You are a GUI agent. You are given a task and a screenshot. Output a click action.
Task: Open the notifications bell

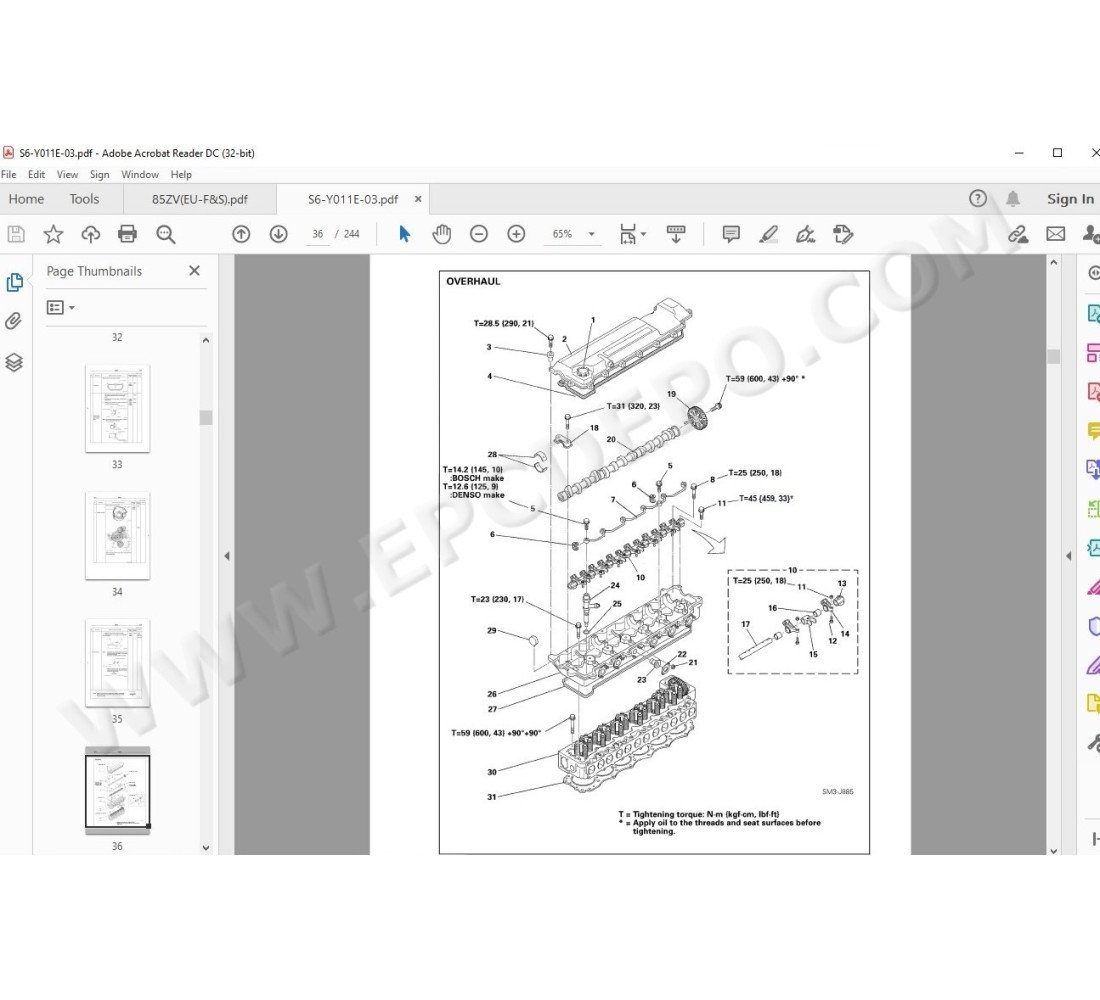point(1013,199)
